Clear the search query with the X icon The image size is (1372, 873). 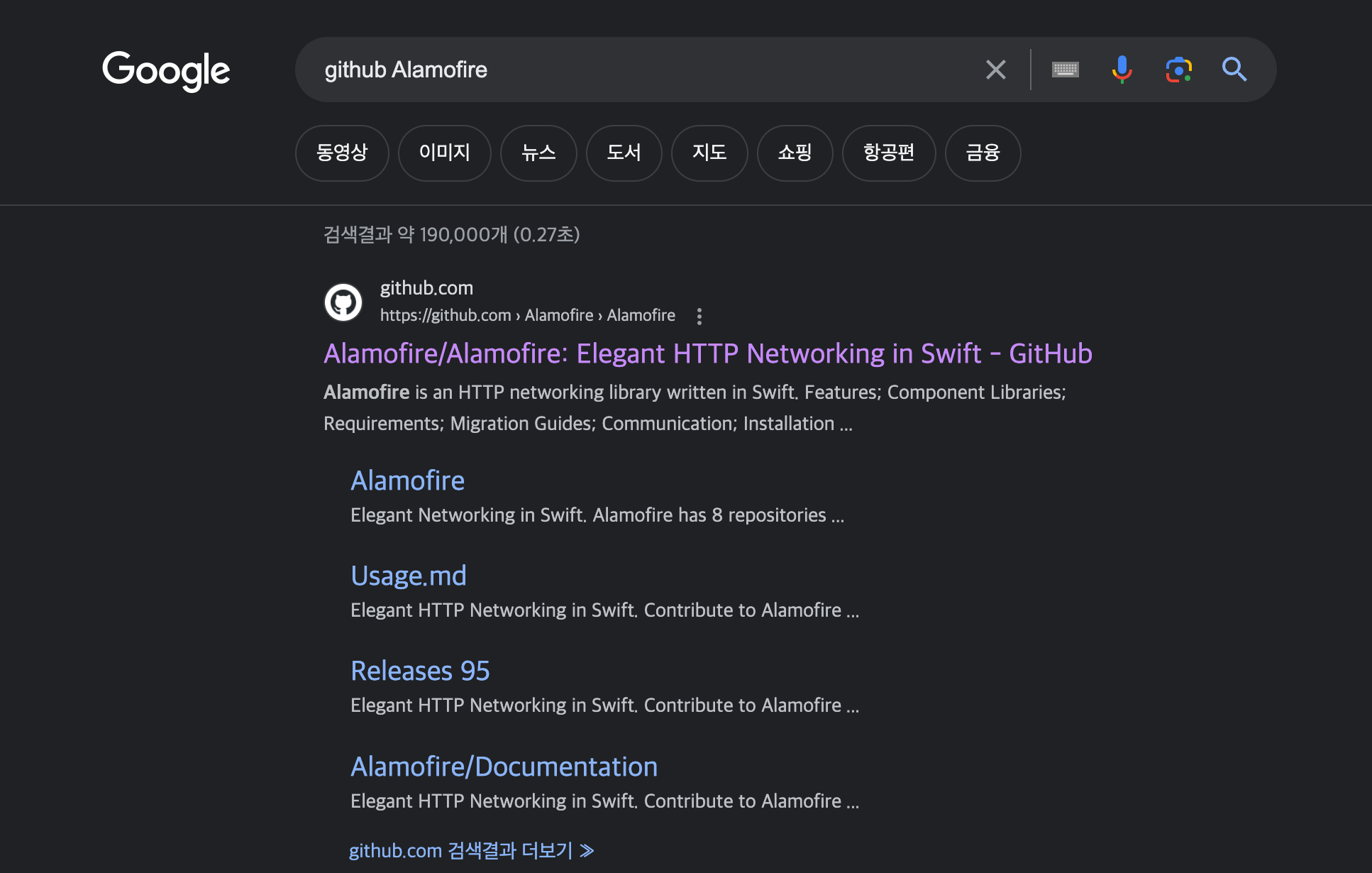point(995,70)
